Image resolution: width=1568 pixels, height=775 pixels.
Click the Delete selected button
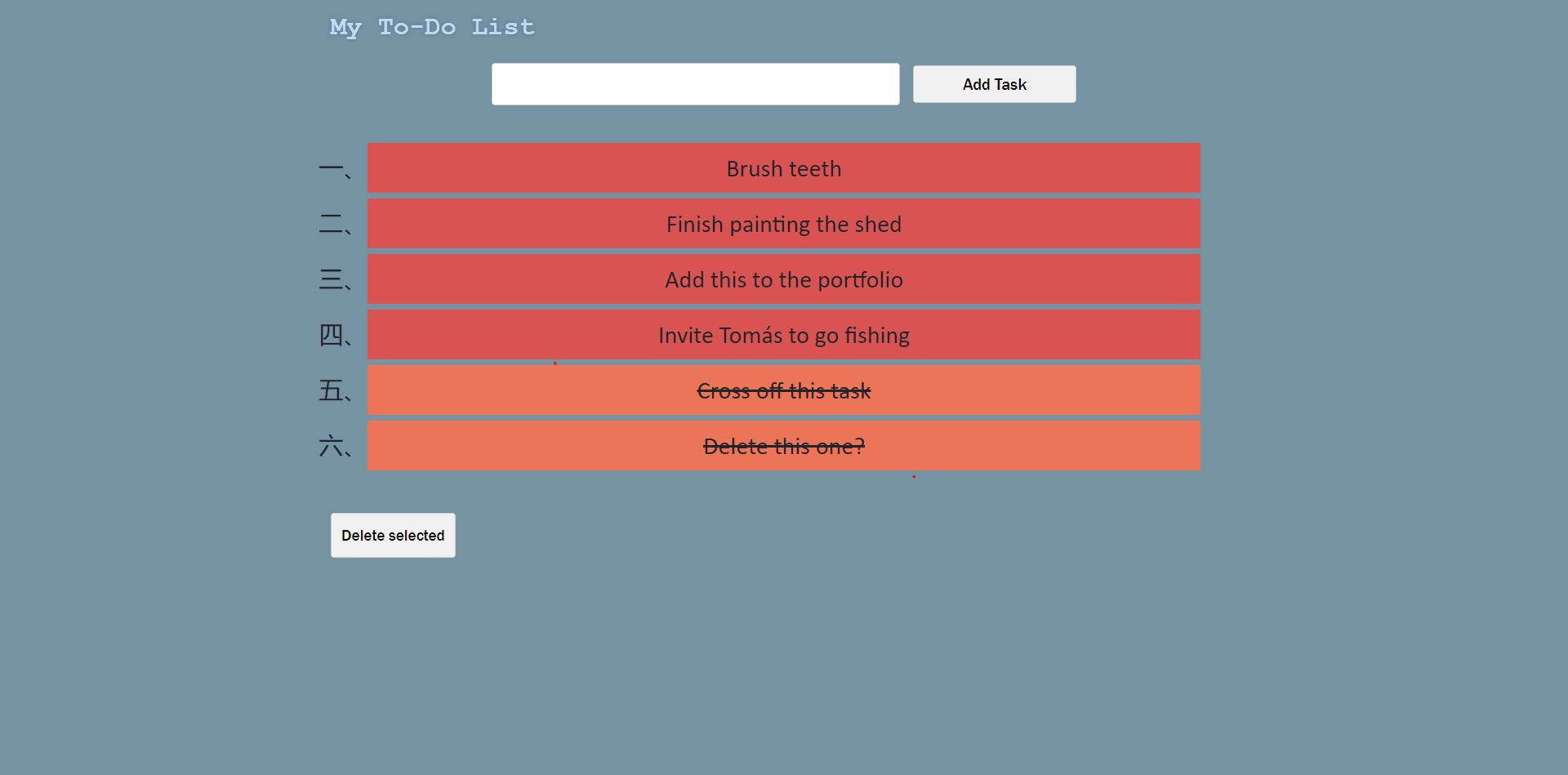393,536
